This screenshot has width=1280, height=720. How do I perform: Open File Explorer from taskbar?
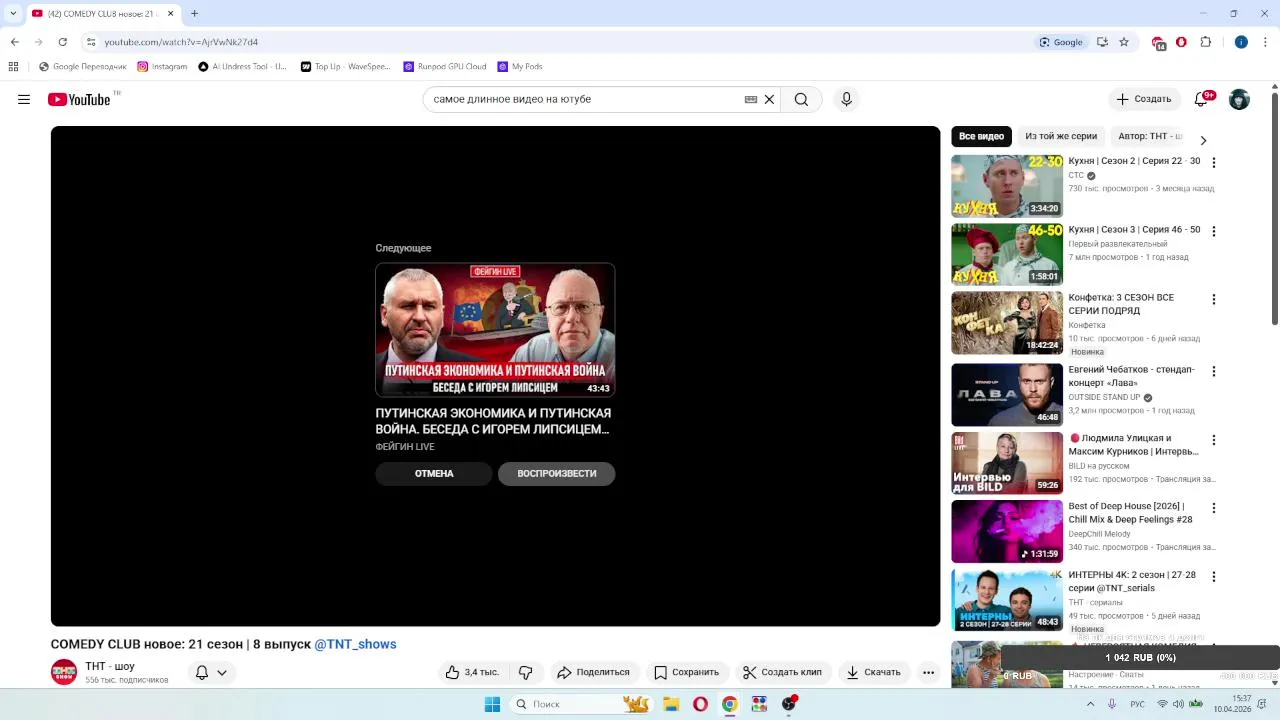(671, 704)
